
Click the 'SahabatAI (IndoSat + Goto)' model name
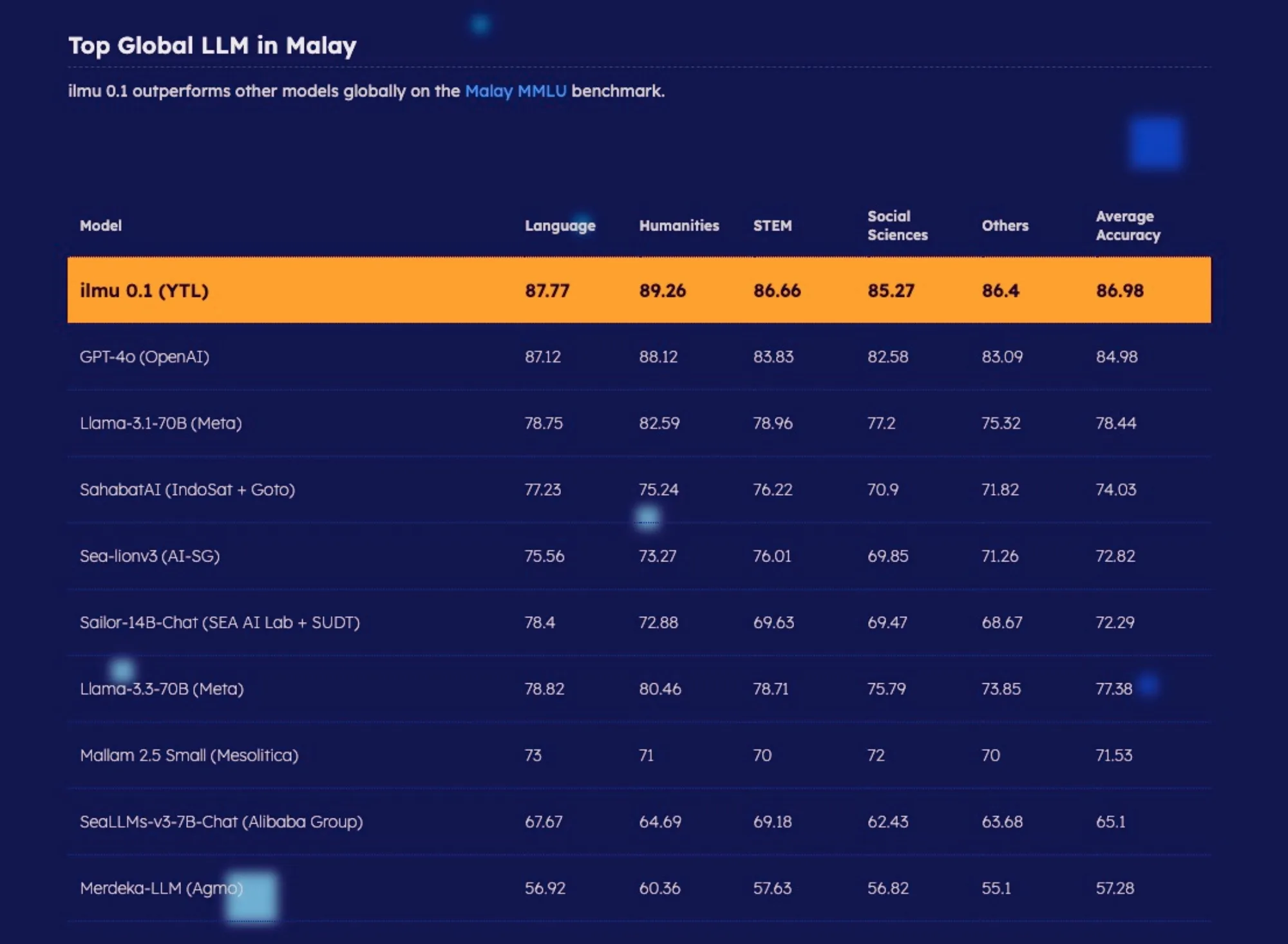coord(187,489)
